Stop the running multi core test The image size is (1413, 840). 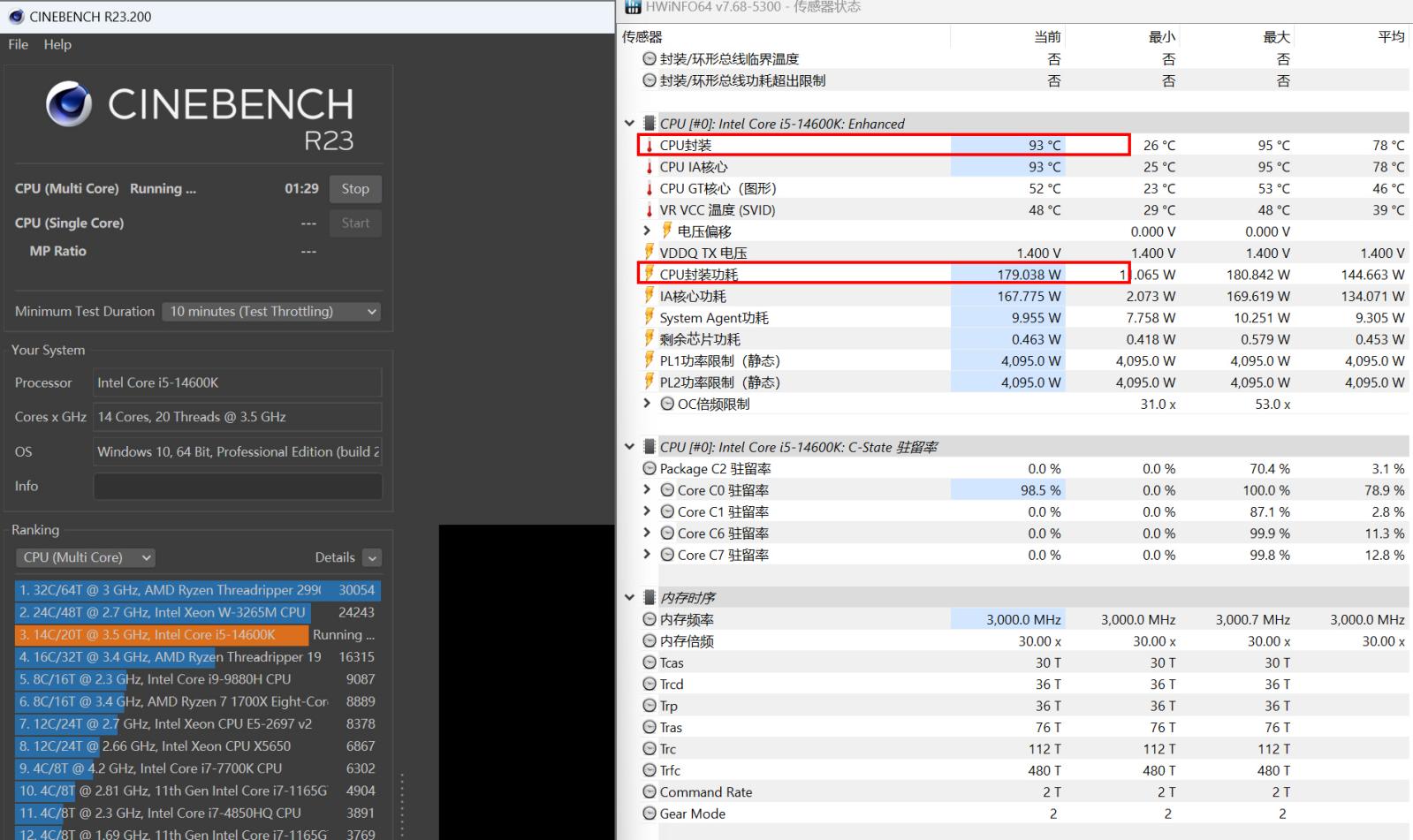pos(355,188)
